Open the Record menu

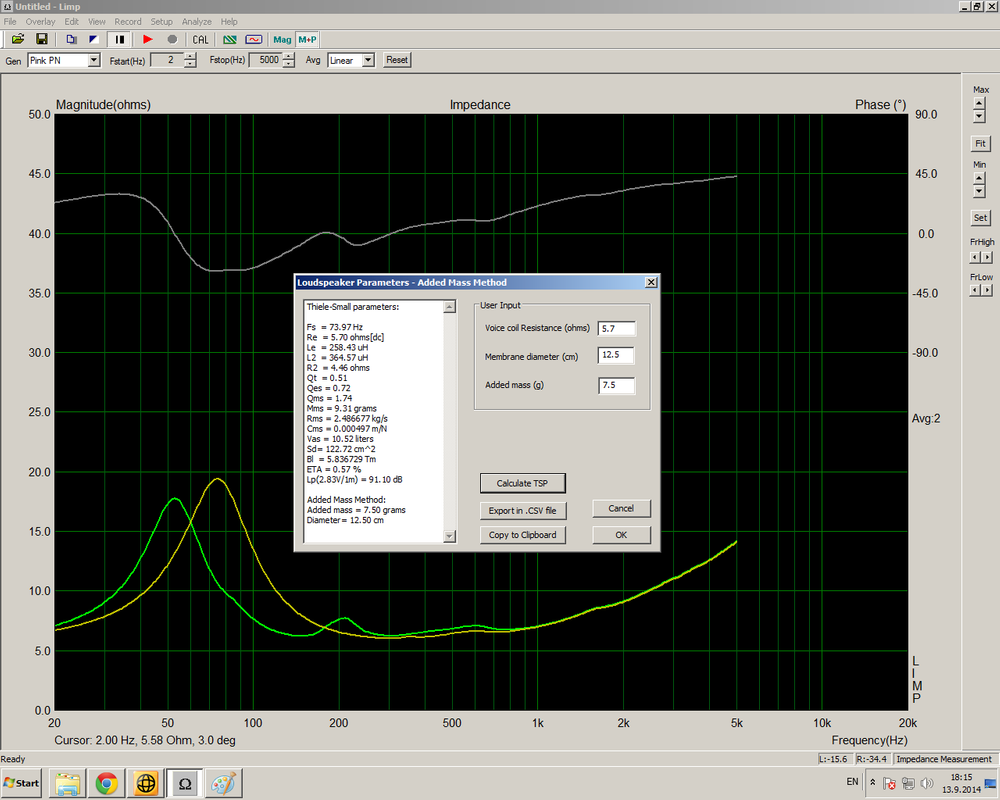128,22
